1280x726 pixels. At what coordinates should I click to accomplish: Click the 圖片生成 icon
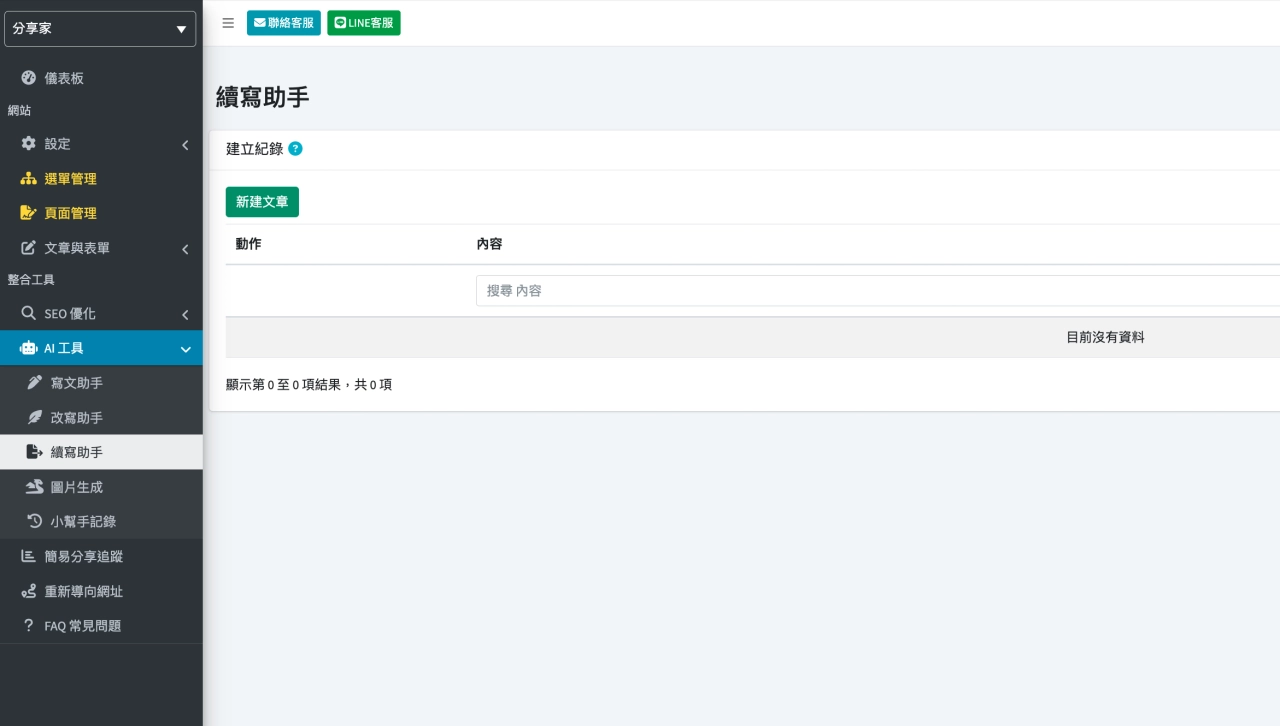click(35, 487)
